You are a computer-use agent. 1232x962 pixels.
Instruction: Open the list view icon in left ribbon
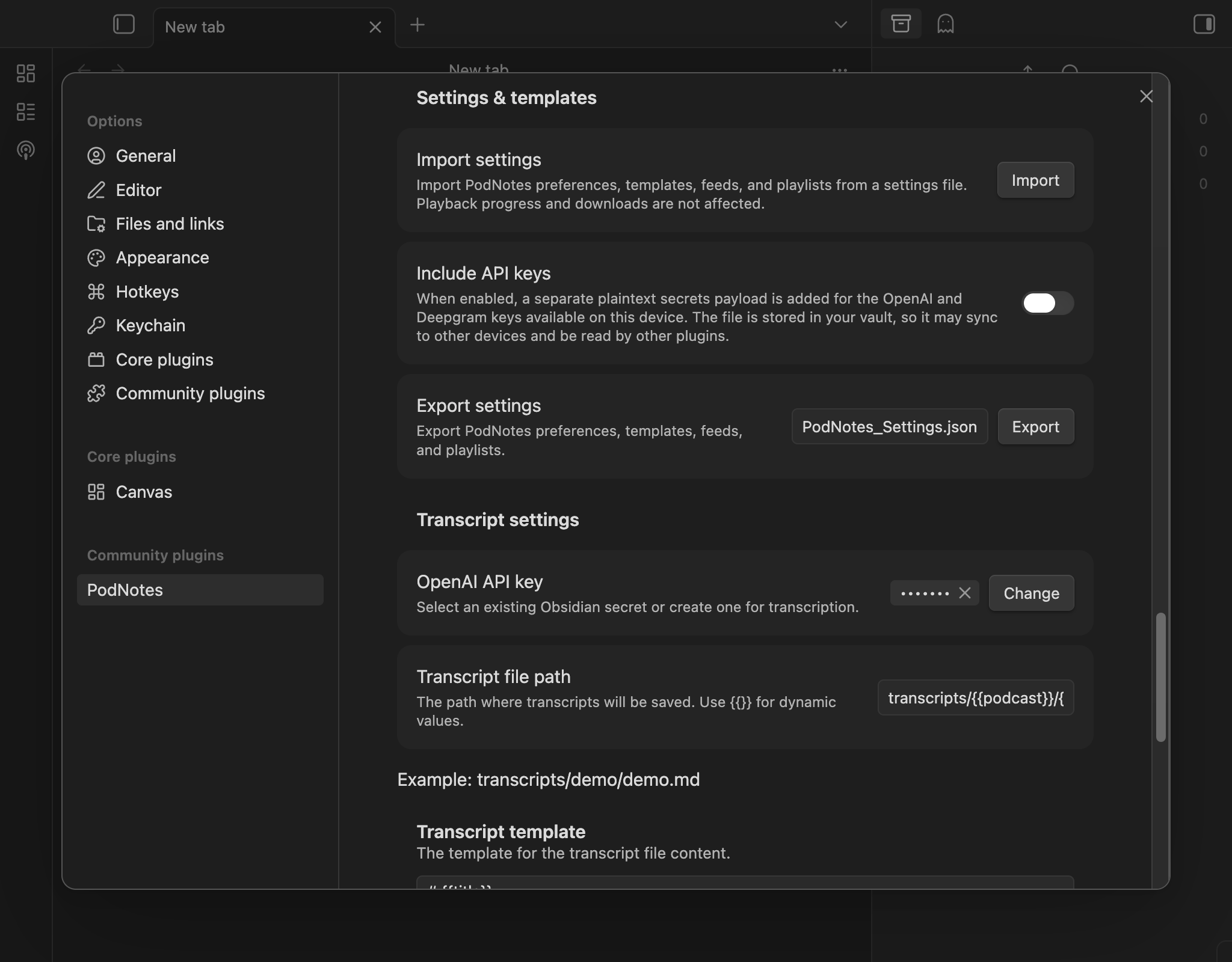26,112
